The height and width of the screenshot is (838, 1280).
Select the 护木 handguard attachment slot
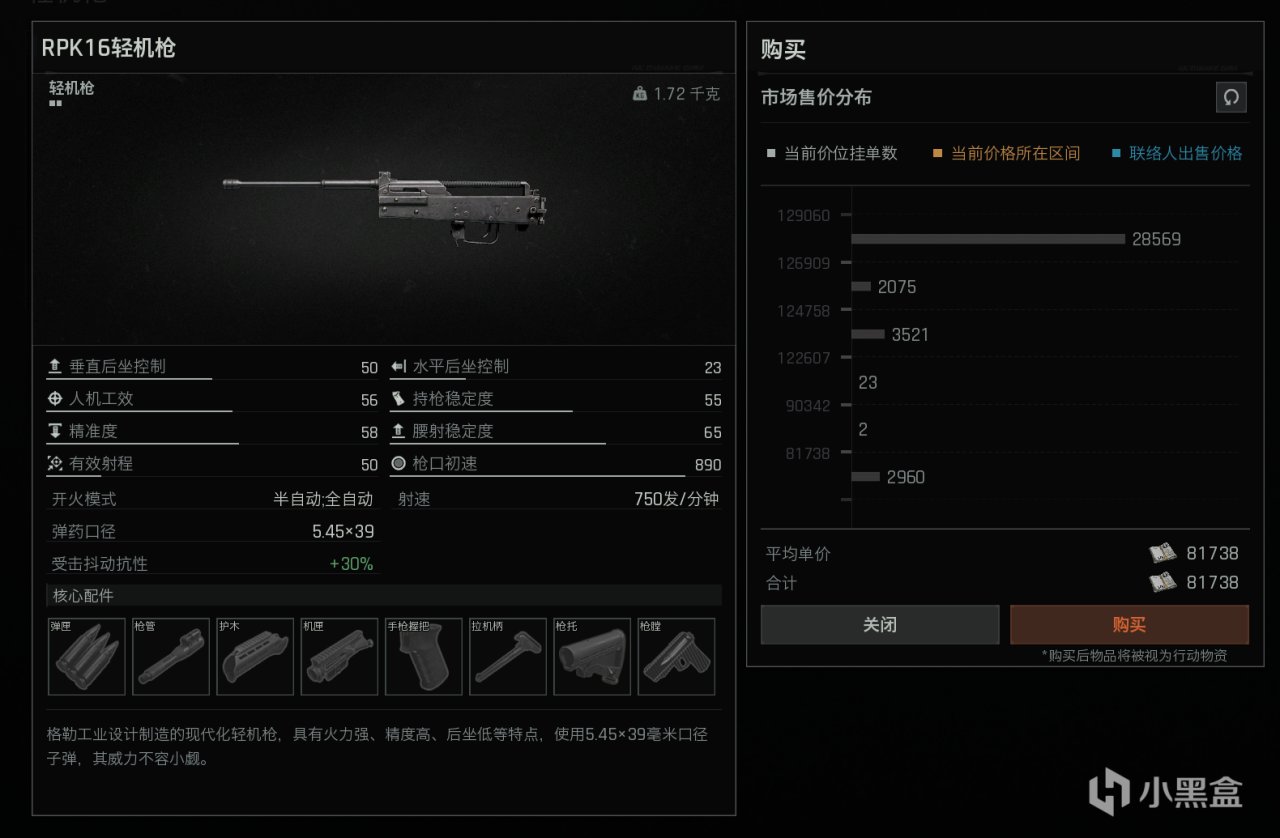255,656
